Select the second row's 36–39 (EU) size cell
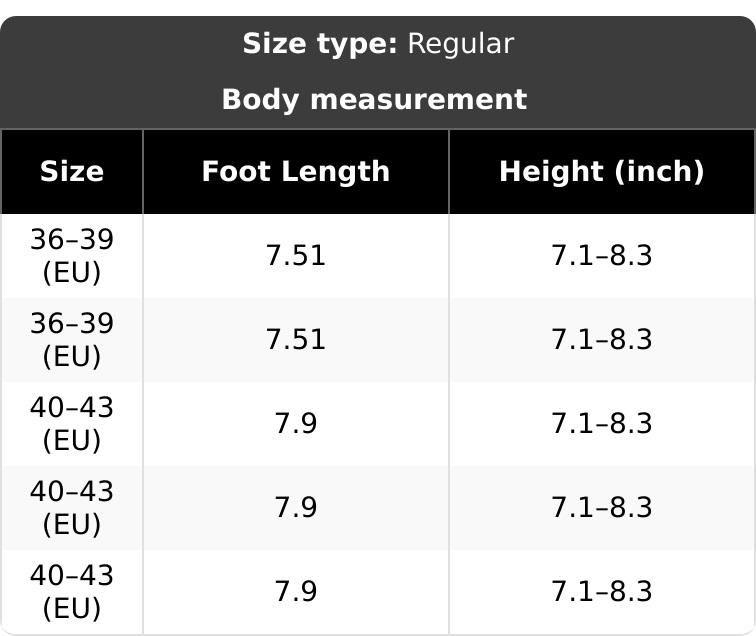The width and height of the screenshot is (756, 636). [x=72, y=339]
